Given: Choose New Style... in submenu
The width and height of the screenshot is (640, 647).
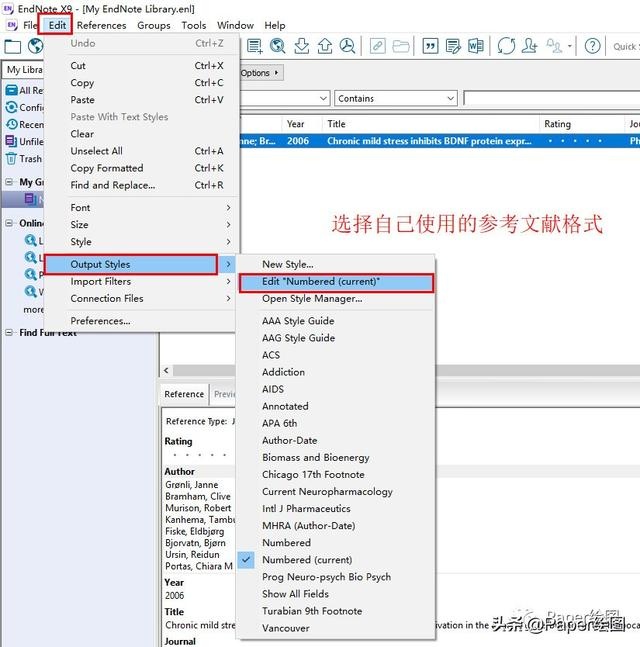Looking at the screenshot, I should pos(336,264).
